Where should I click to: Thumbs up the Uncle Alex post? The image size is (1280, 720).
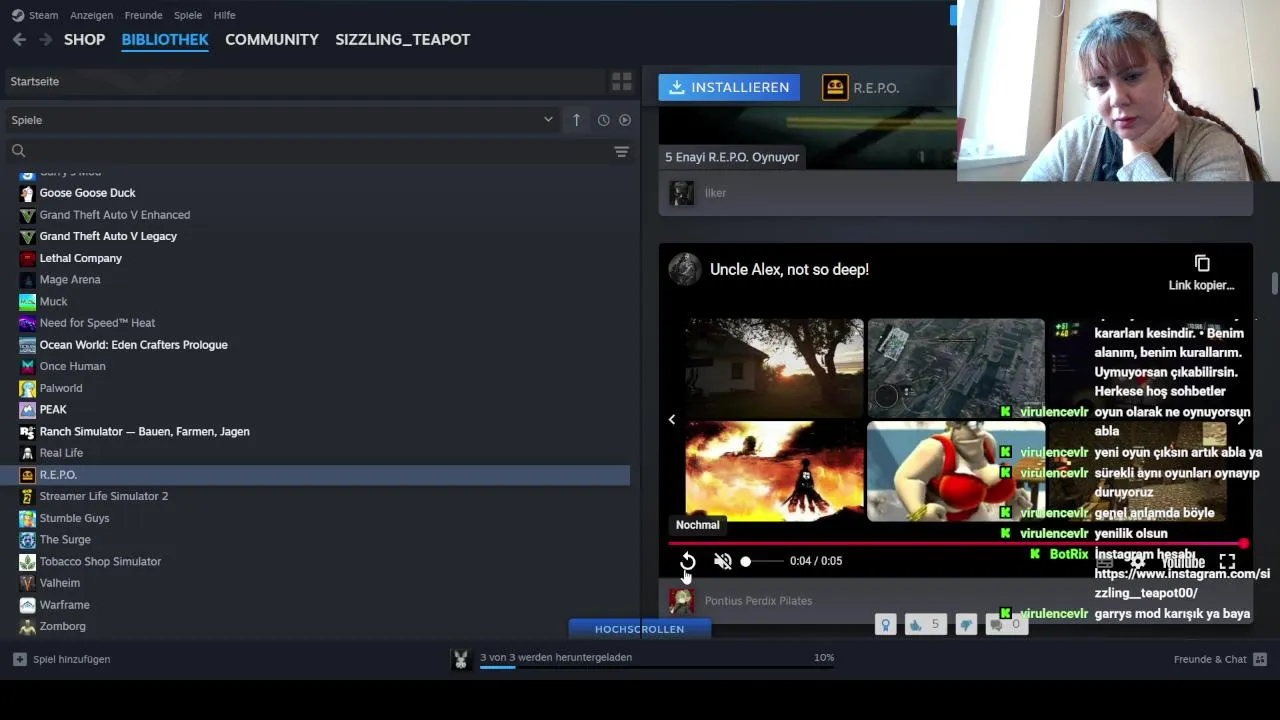(925, 625)
